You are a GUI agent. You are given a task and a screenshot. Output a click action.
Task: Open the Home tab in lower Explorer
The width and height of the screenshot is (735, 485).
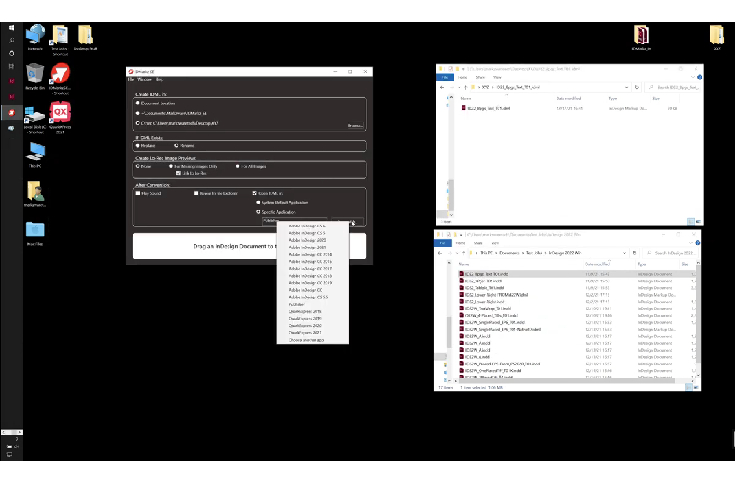coord(460,243)
